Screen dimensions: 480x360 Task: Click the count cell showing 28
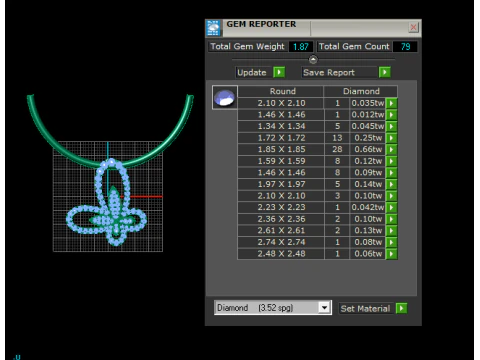pos(337,150)
